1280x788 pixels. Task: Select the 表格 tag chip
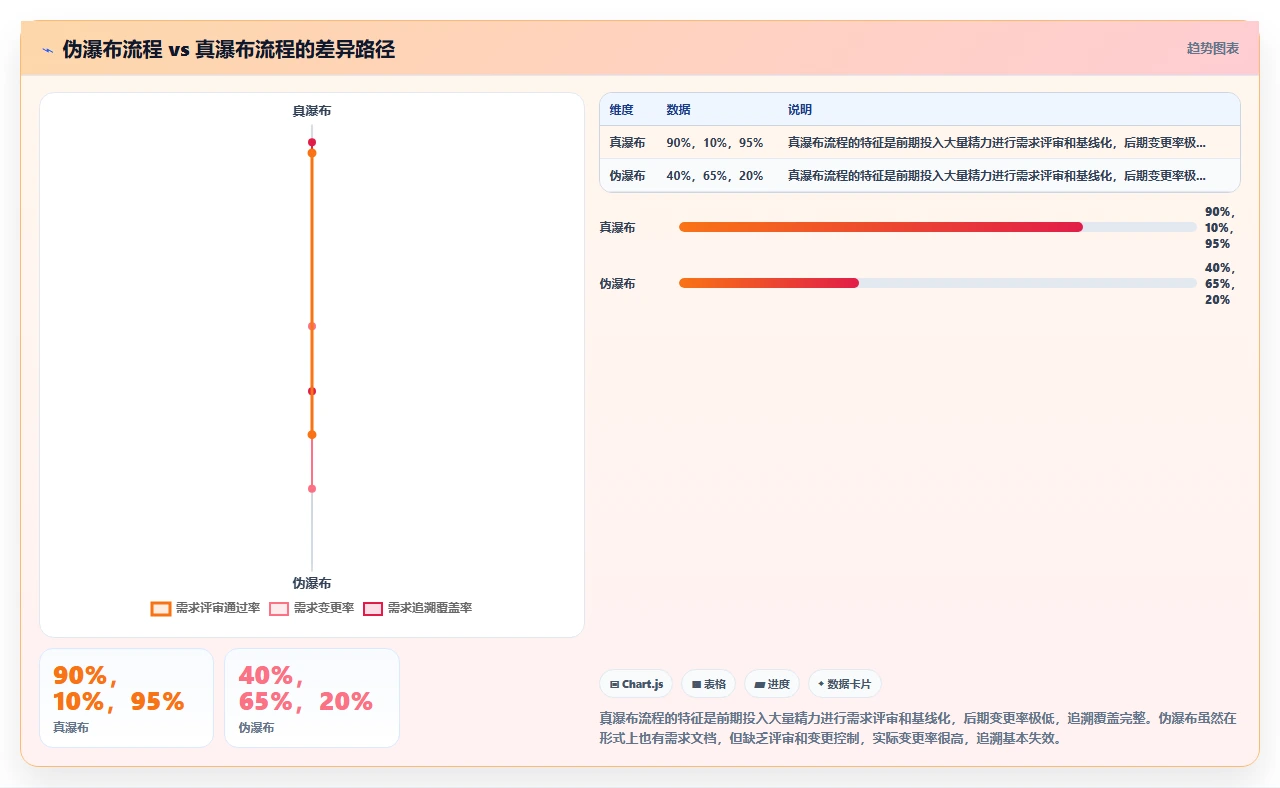708,684
